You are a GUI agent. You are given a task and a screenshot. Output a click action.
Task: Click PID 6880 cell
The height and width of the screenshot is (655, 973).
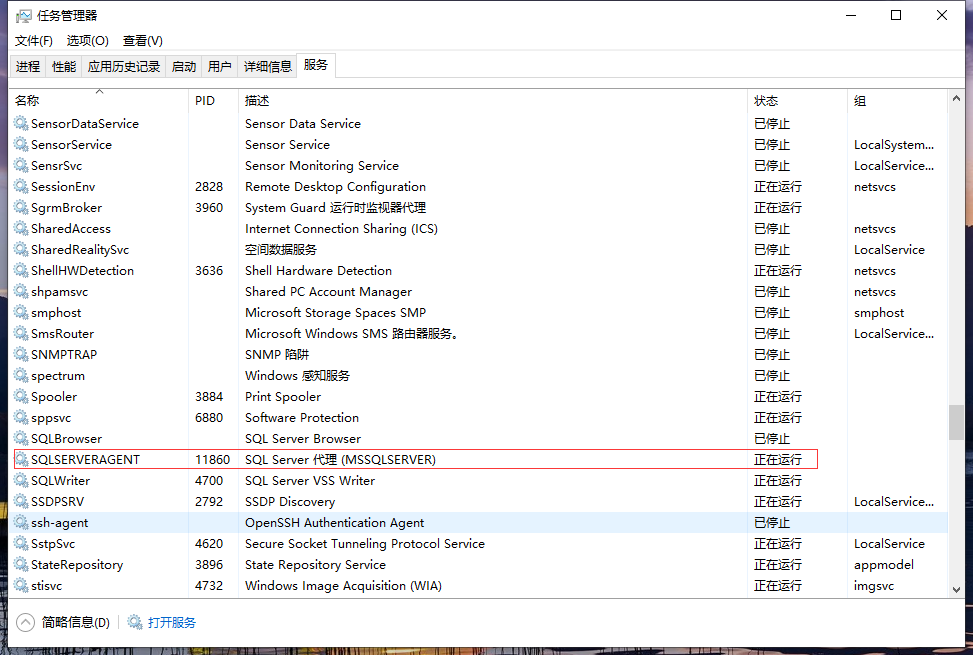tap(209, 417)
